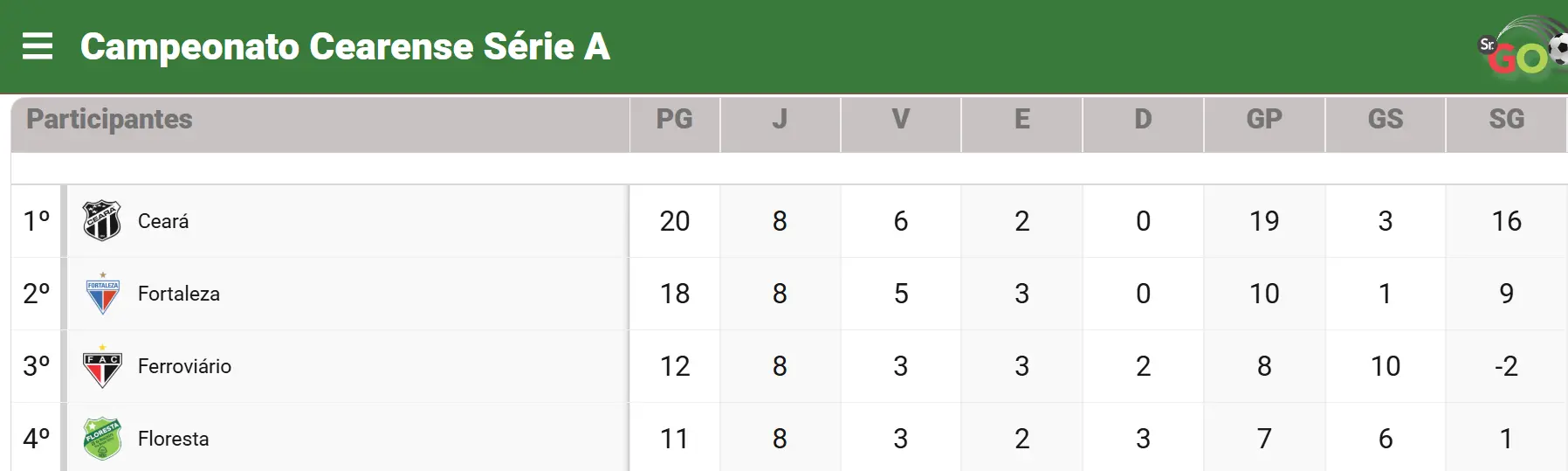The image size is (1568, 471).
Task: Click the Sr. Goool logo
Action: (x=1523, y=49)
